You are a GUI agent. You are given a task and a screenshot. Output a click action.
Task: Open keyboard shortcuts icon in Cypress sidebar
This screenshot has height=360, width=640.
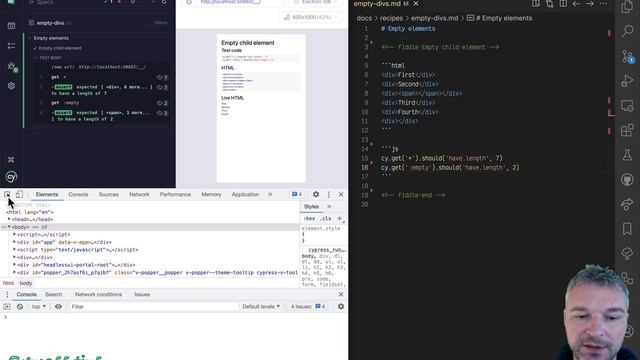click(11, 159)
